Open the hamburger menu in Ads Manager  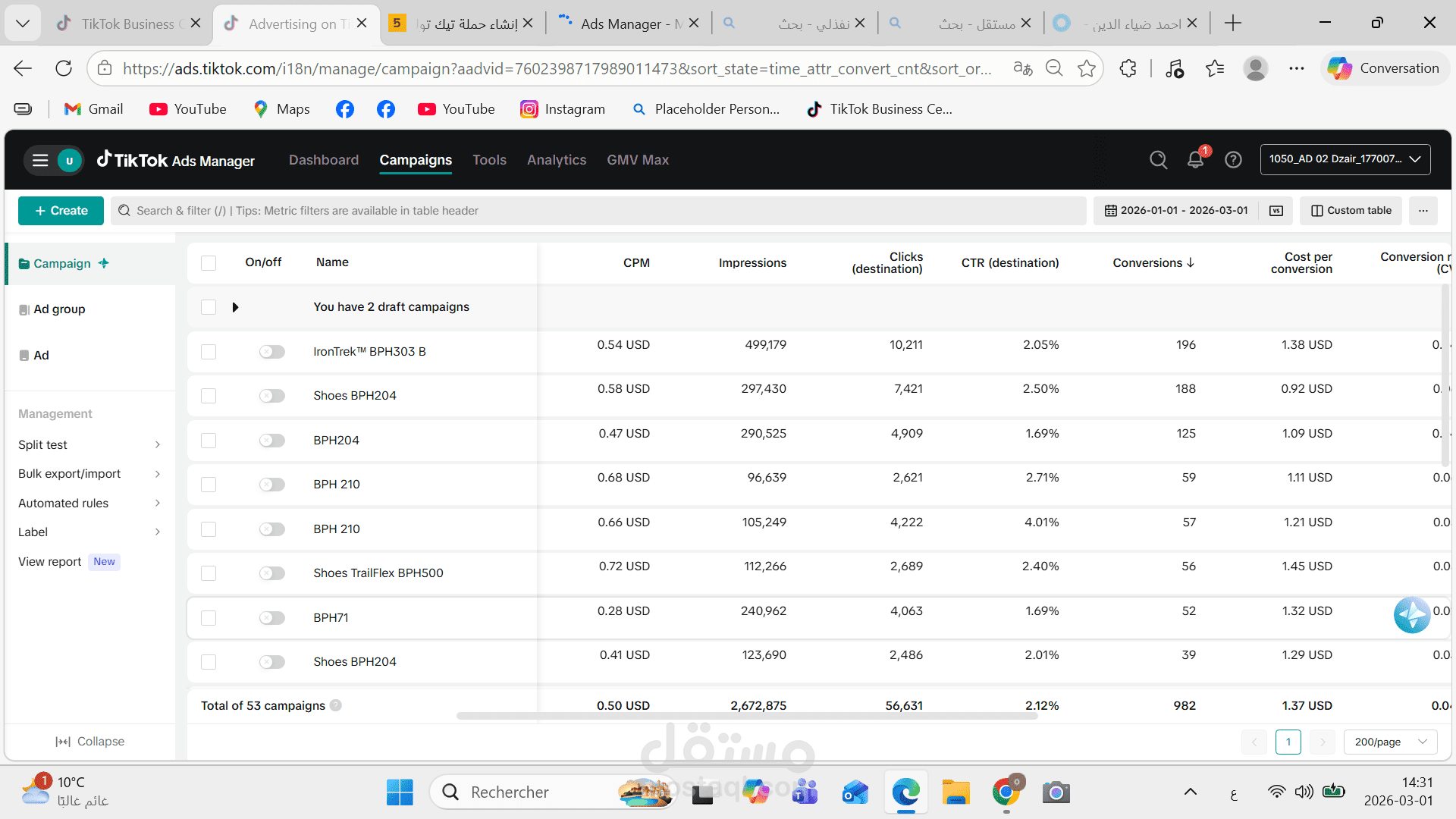pos(40,160)
